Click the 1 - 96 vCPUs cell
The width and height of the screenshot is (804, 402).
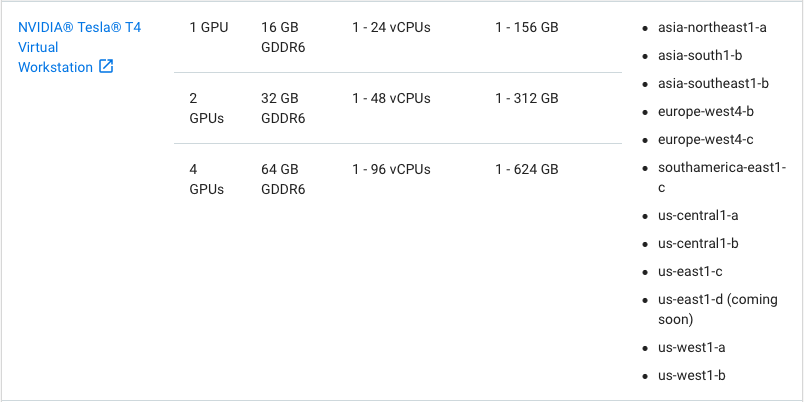coord(391,169)
